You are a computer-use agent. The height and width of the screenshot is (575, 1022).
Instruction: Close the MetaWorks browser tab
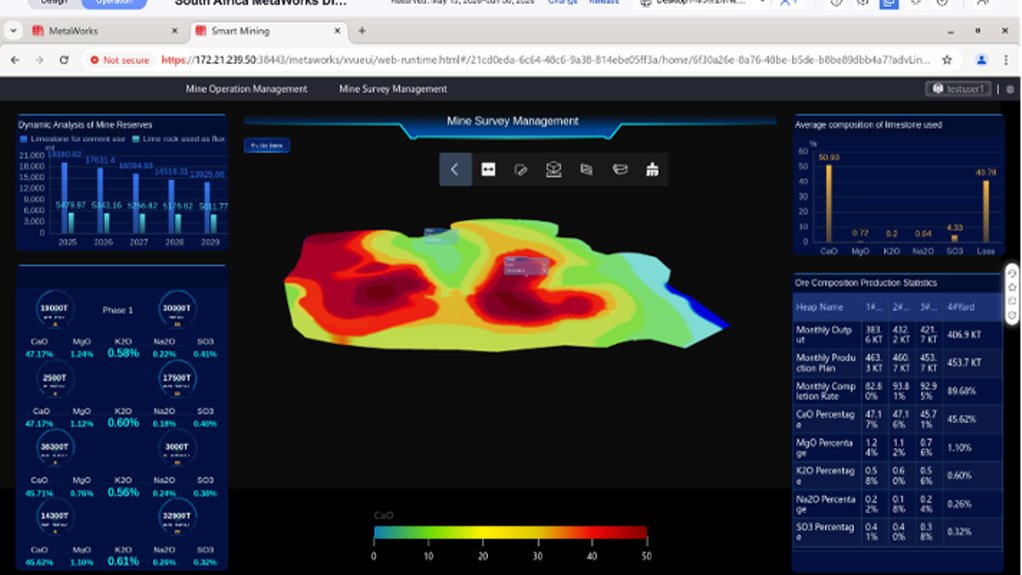174,31
